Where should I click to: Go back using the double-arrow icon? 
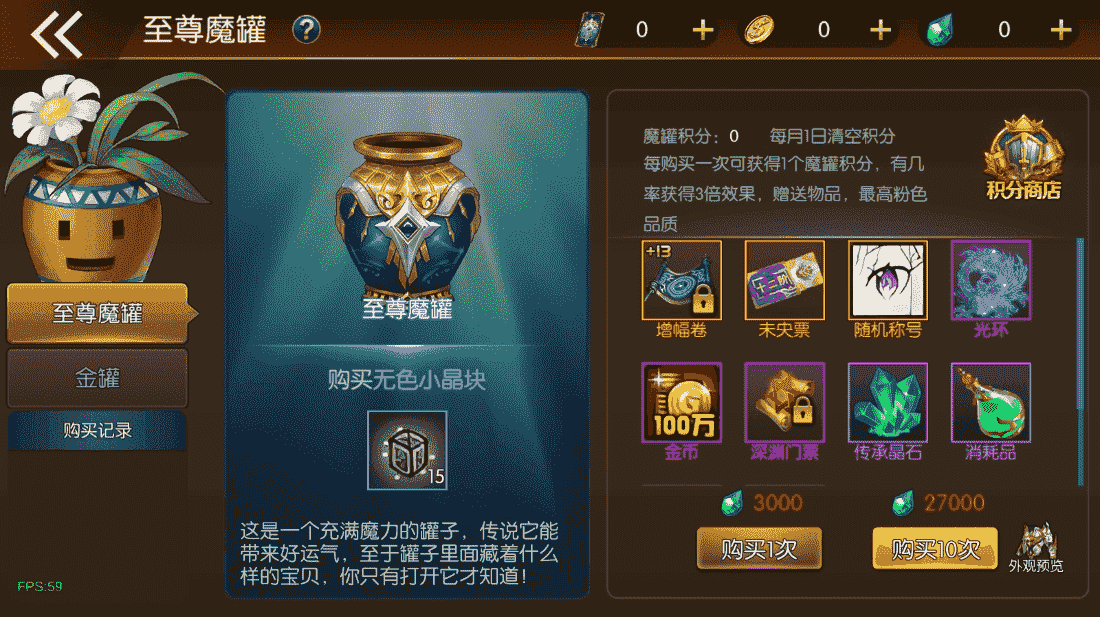point(56,34)
